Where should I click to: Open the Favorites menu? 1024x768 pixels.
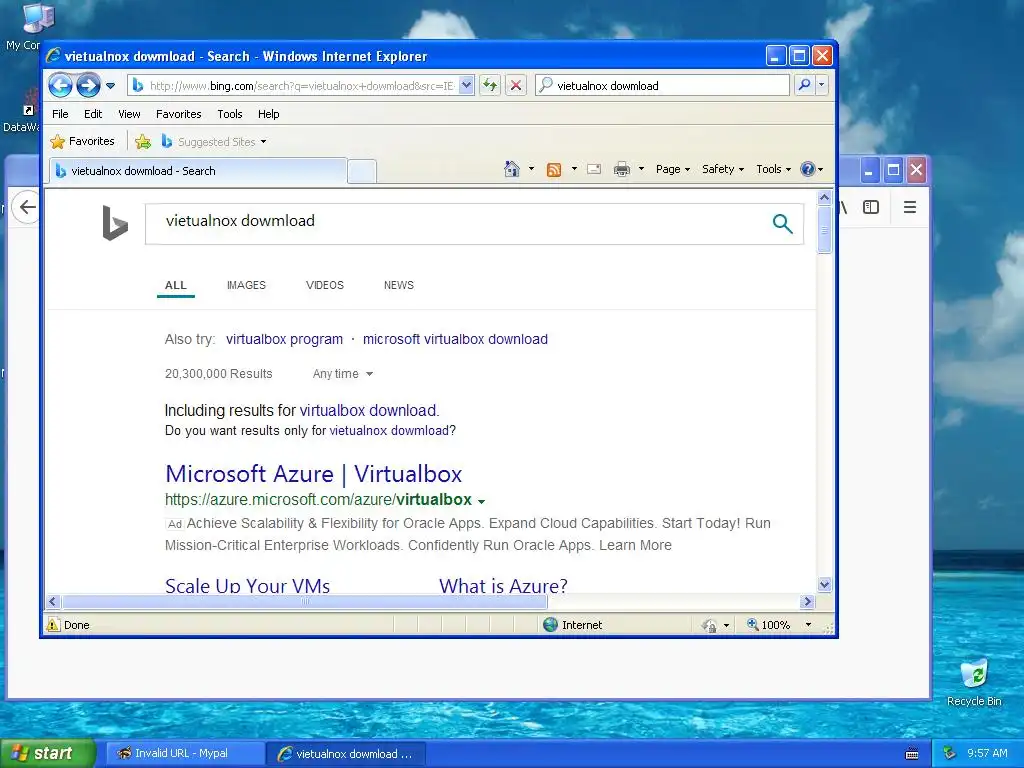(x=178, y=114)
